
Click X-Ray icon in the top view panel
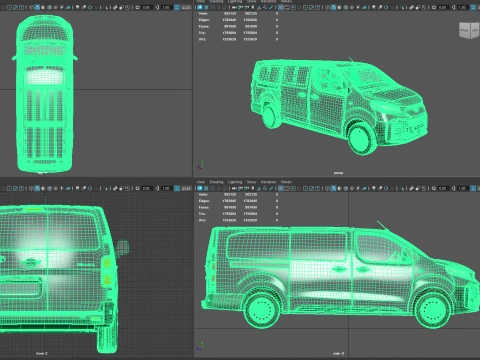(x=115, y=7)
